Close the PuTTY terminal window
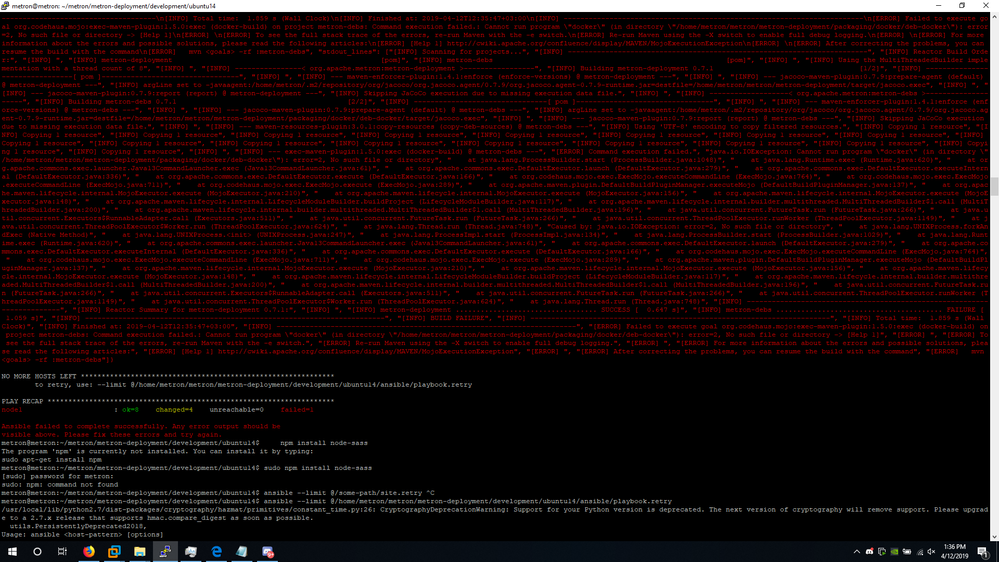This screenshot has width=999, height=562. point(986,6)
